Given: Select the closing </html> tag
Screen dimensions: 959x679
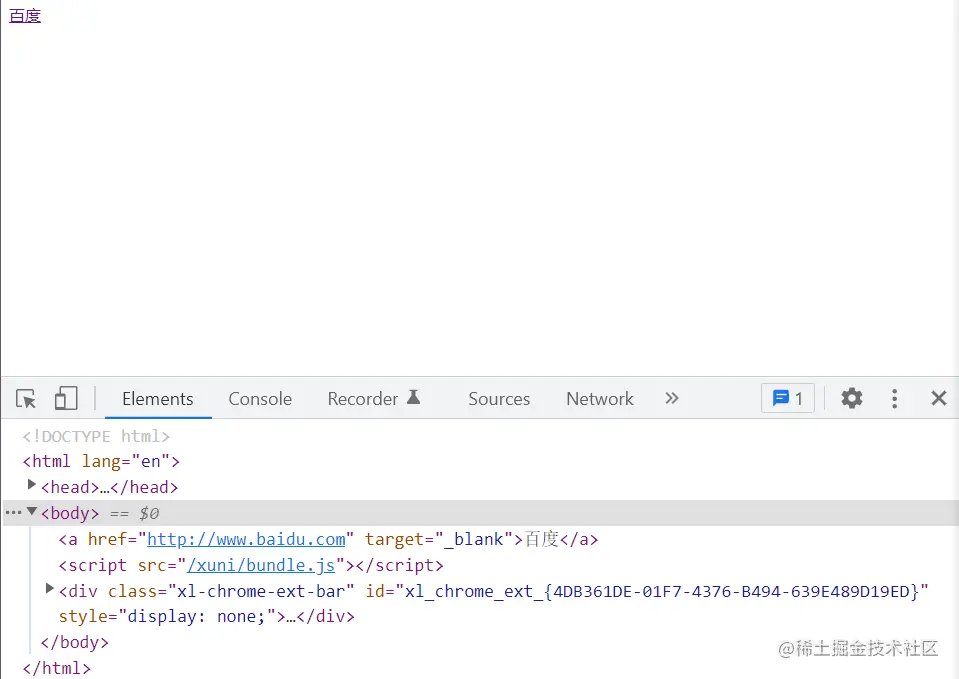Looking at the screenshot, I should pos(56,668).
